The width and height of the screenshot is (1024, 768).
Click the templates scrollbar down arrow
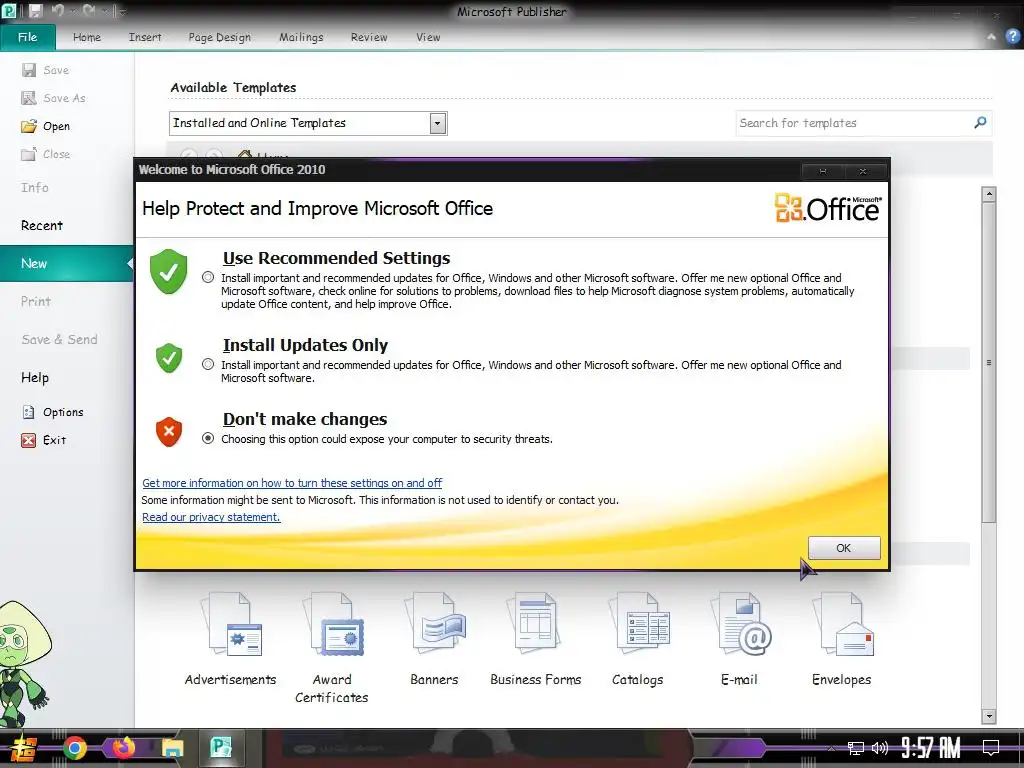pos(989,716)
